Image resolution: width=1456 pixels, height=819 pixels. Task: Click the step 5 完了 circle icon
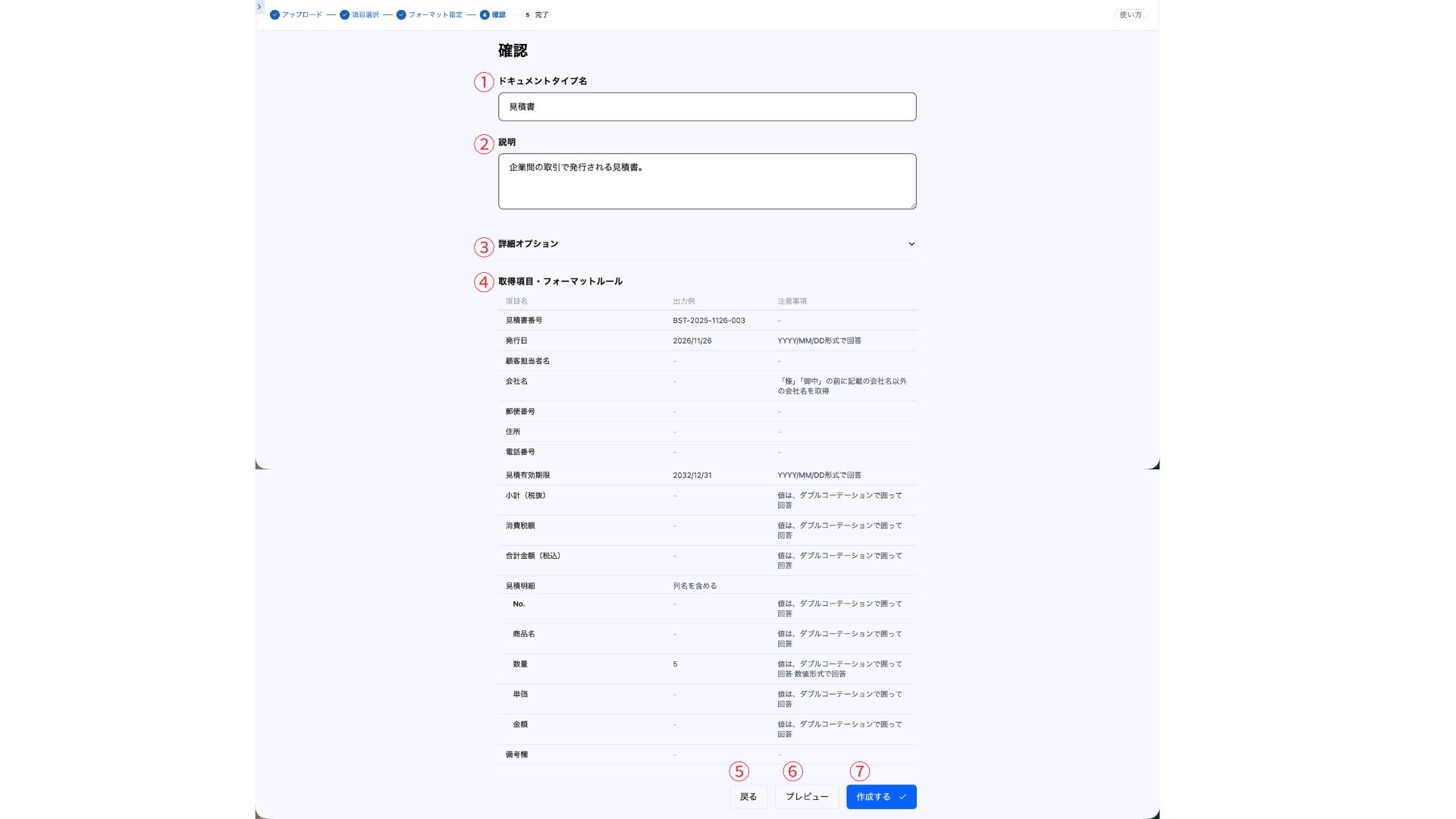[528, 15]
